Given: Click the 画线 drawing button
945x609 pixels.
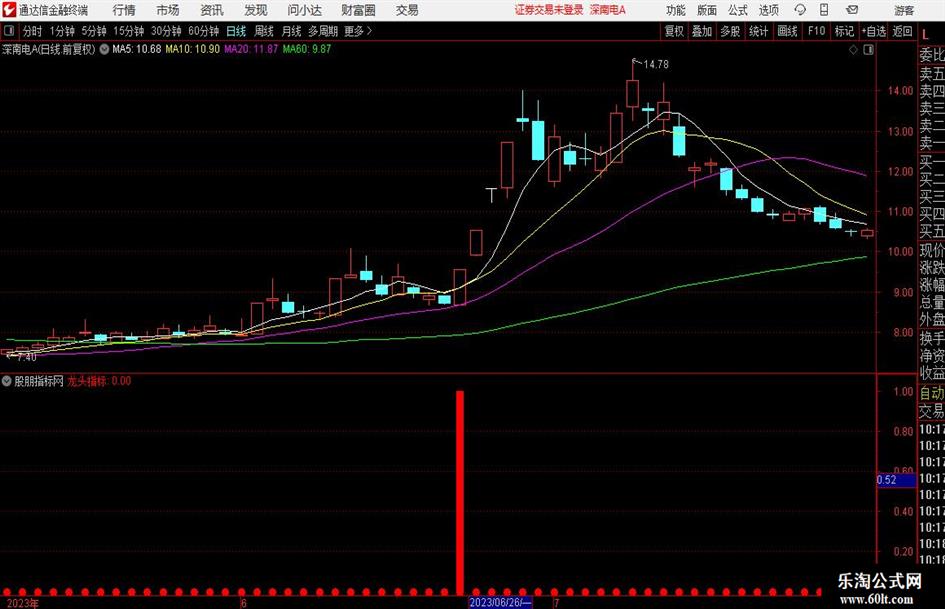Looking at the screenshot, I should pyautogui.click(x=787, y=31).
